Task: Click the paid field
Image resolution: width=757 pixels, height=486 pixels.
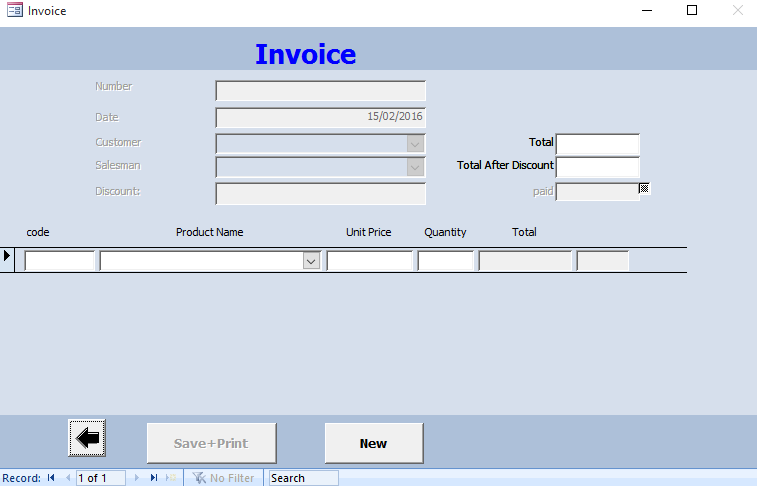Action: coord(598,192)
